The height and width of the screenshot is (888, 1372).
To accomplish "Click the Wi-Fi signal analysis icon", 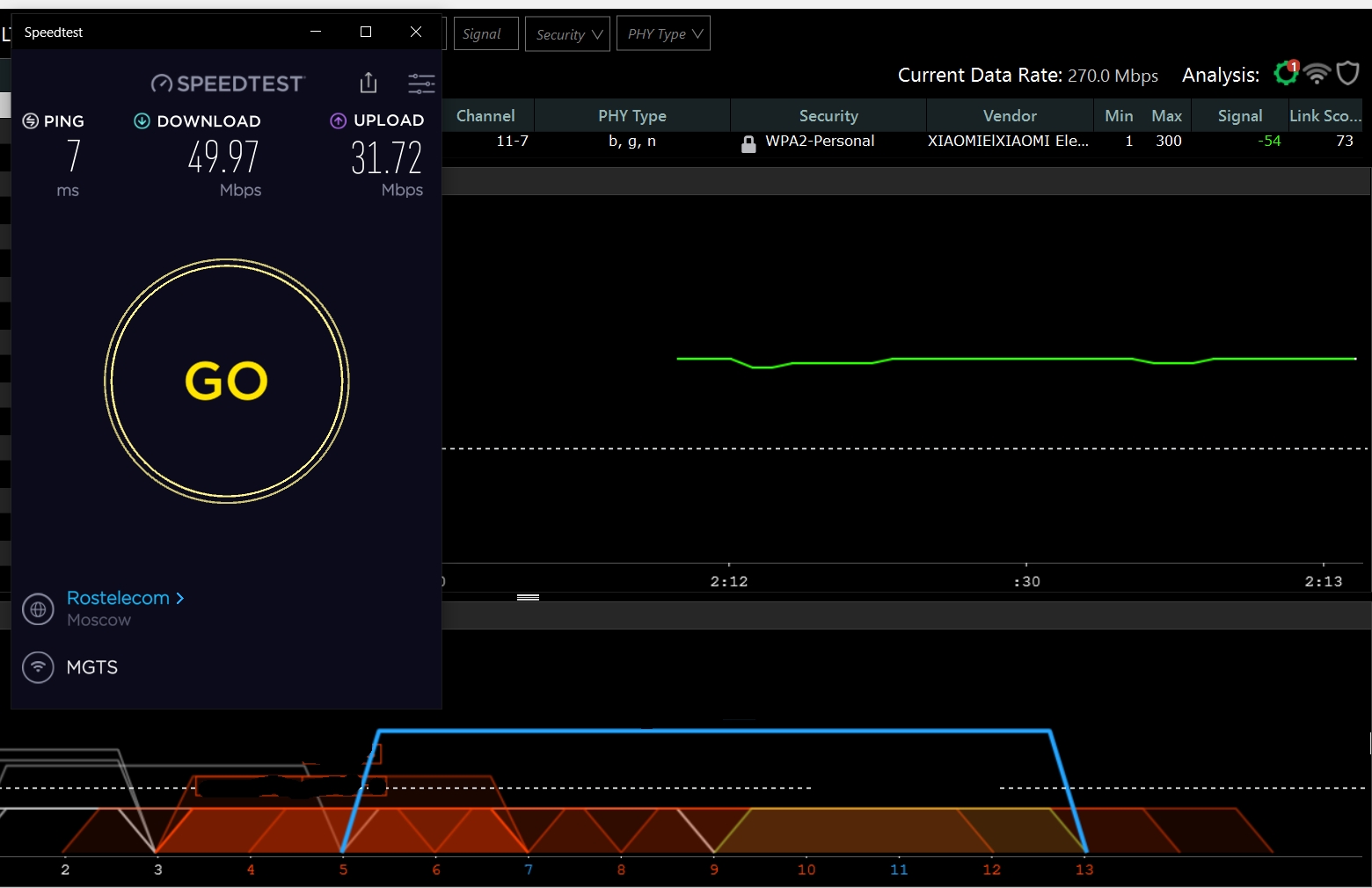I will (1317, 74).
